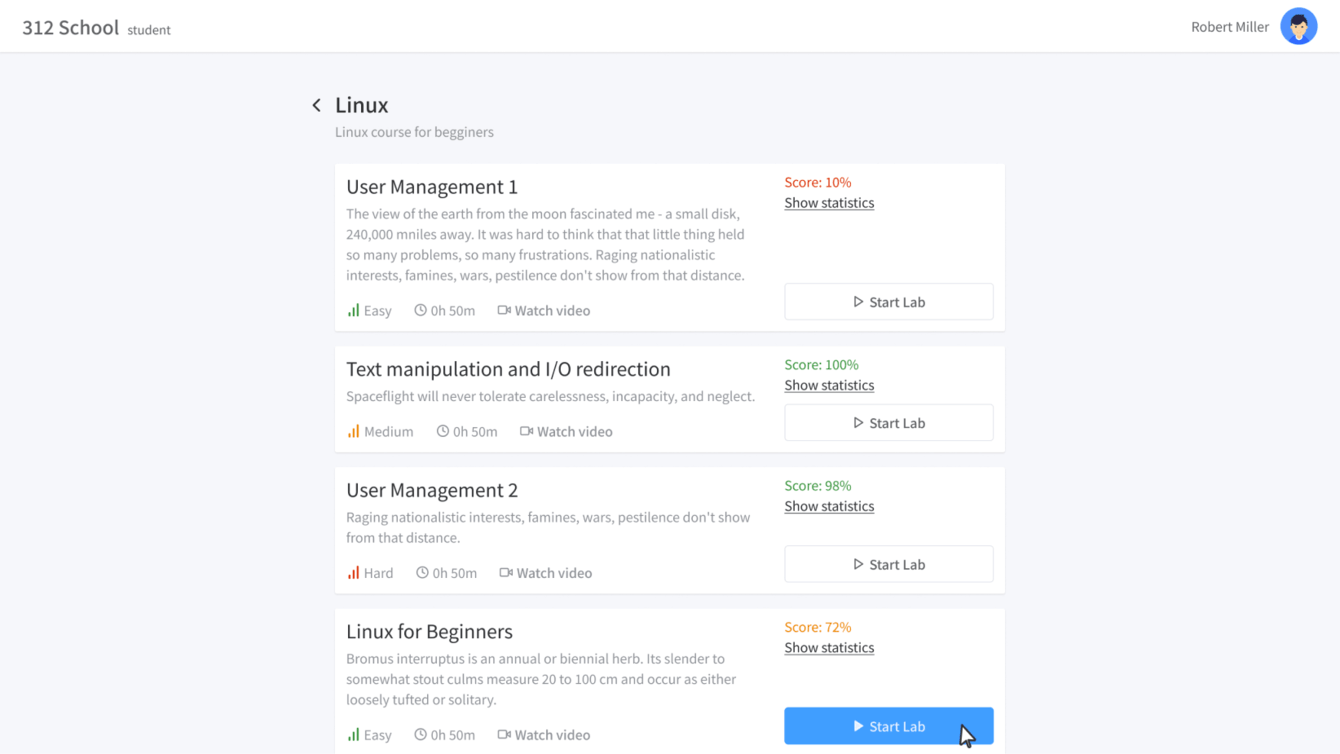Viewport: 1340px width, 754px height.
Task: Click the 'Bromus interruptus' description paragraph
Action: point(541,679)
